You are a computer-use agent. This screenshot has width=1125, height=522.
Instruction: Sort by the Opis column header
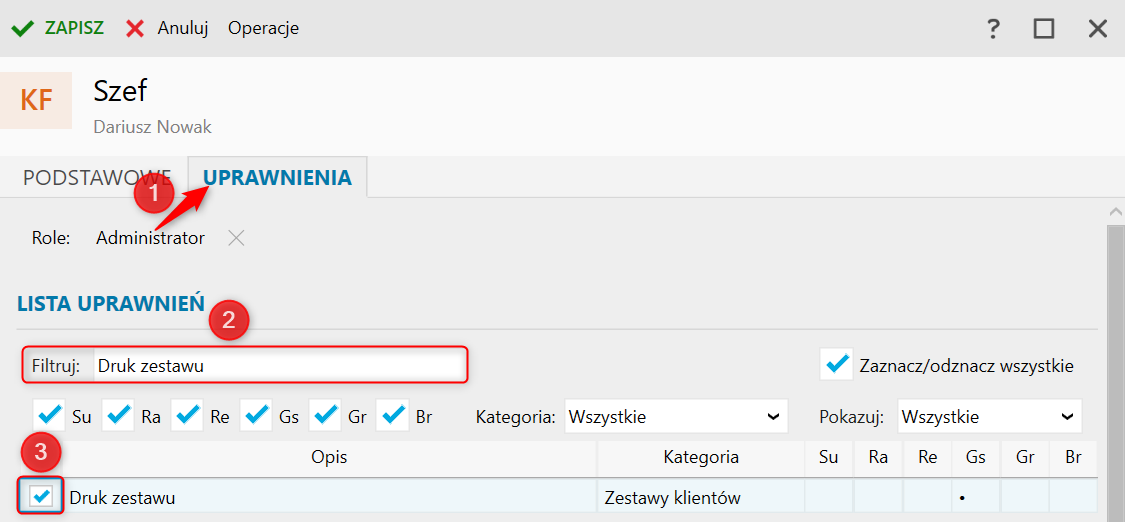coord(329,457)
